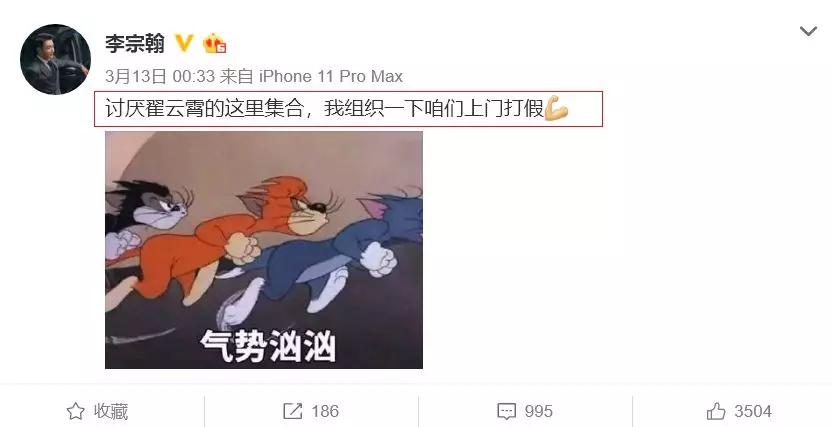Viewport: 832px width, 427px height.
Task: Click the comment bubble icon
Action: [506, 411]
